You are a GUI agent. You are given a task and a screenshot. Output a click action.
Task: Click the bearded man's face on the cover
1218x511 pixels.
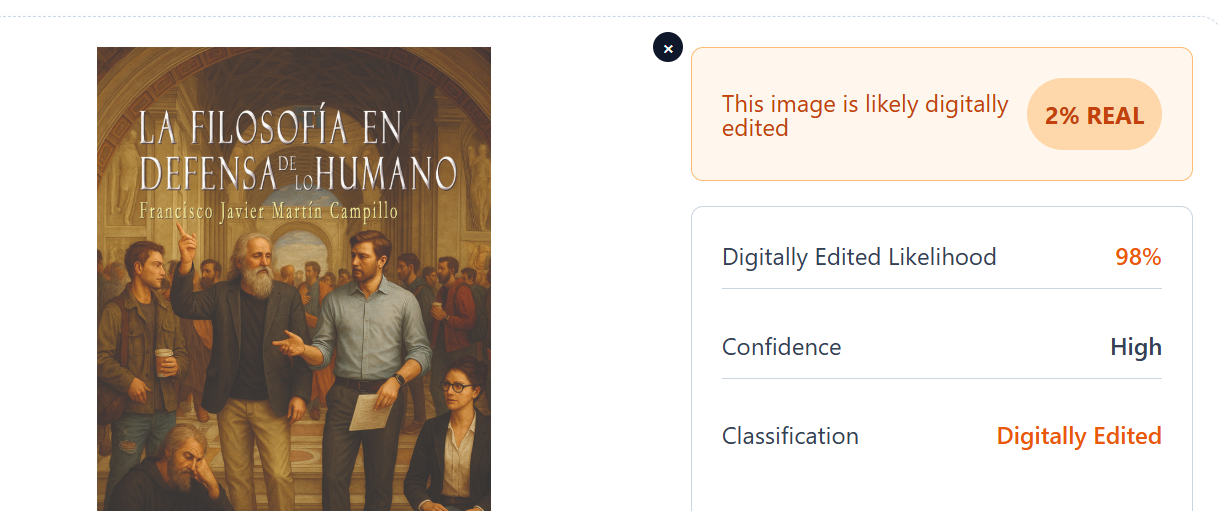coord(256,263)
